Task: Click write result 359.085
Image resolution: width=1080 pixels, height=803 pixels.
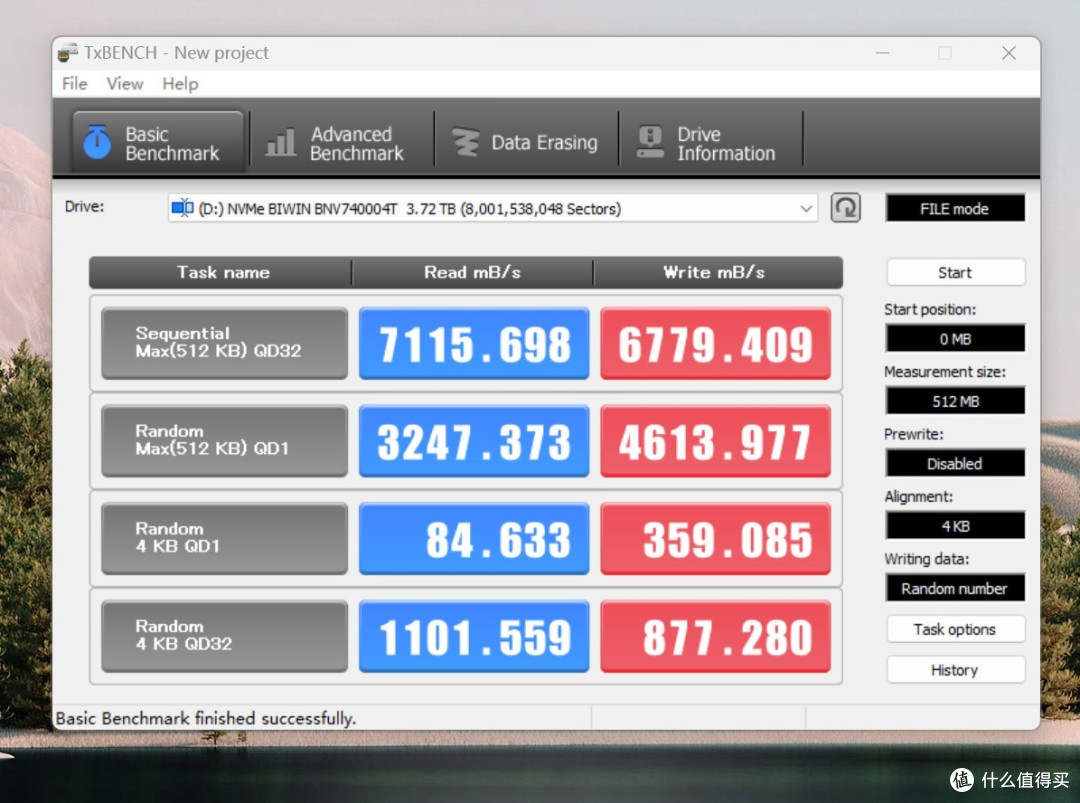Action: [716, 539]
